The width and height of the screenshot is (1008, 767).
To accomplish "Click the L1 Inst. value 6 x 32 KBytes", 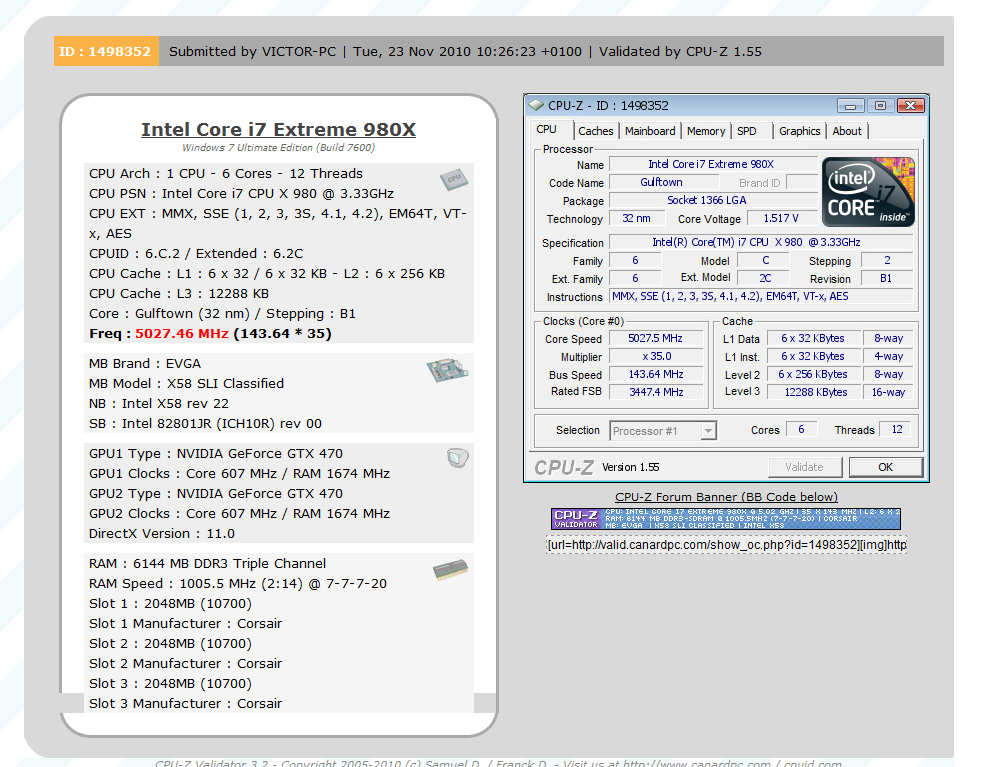I will pyautogui.click(x=815, y=356).
